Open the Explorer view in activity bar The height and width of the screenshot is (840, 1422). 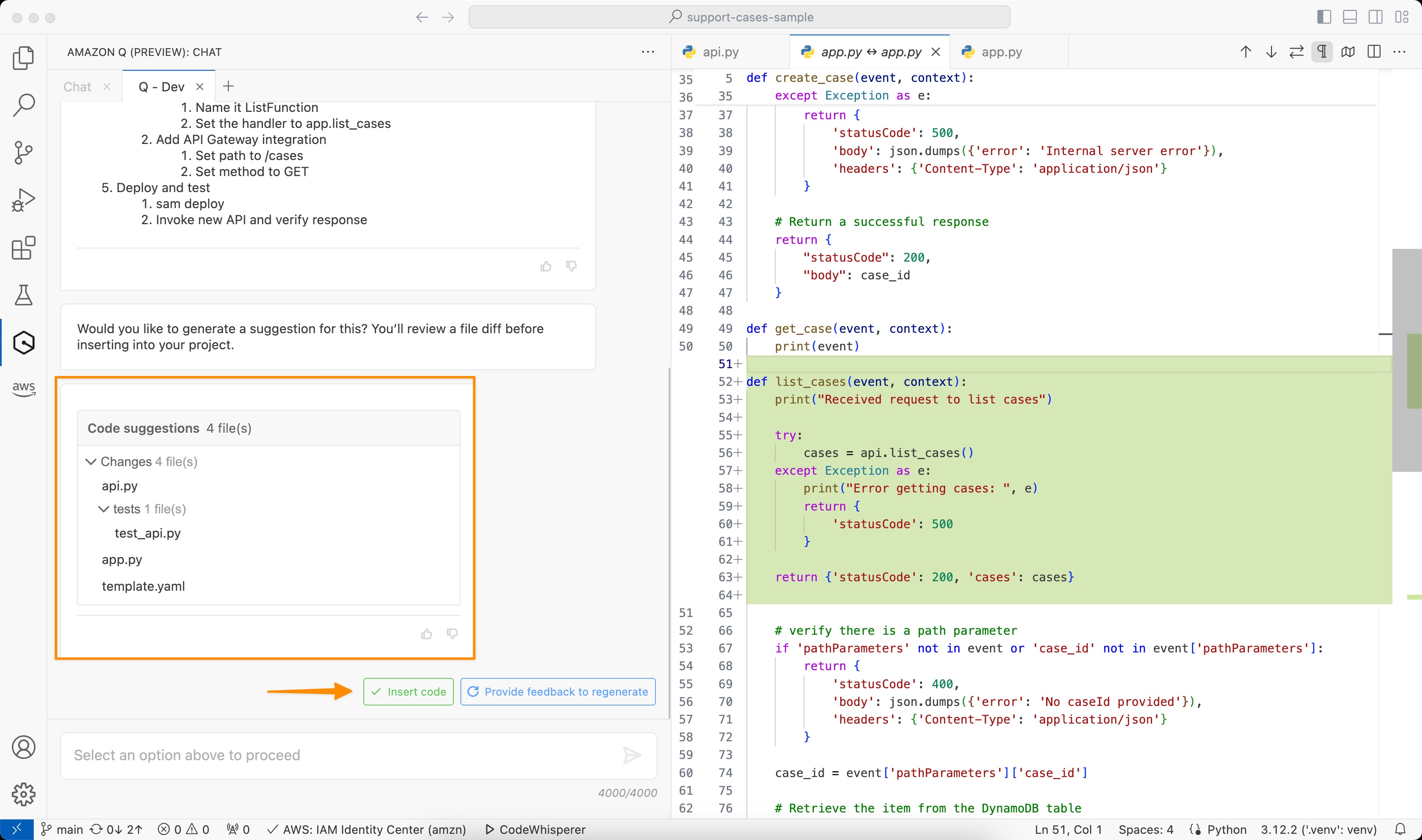coord(23,58)
